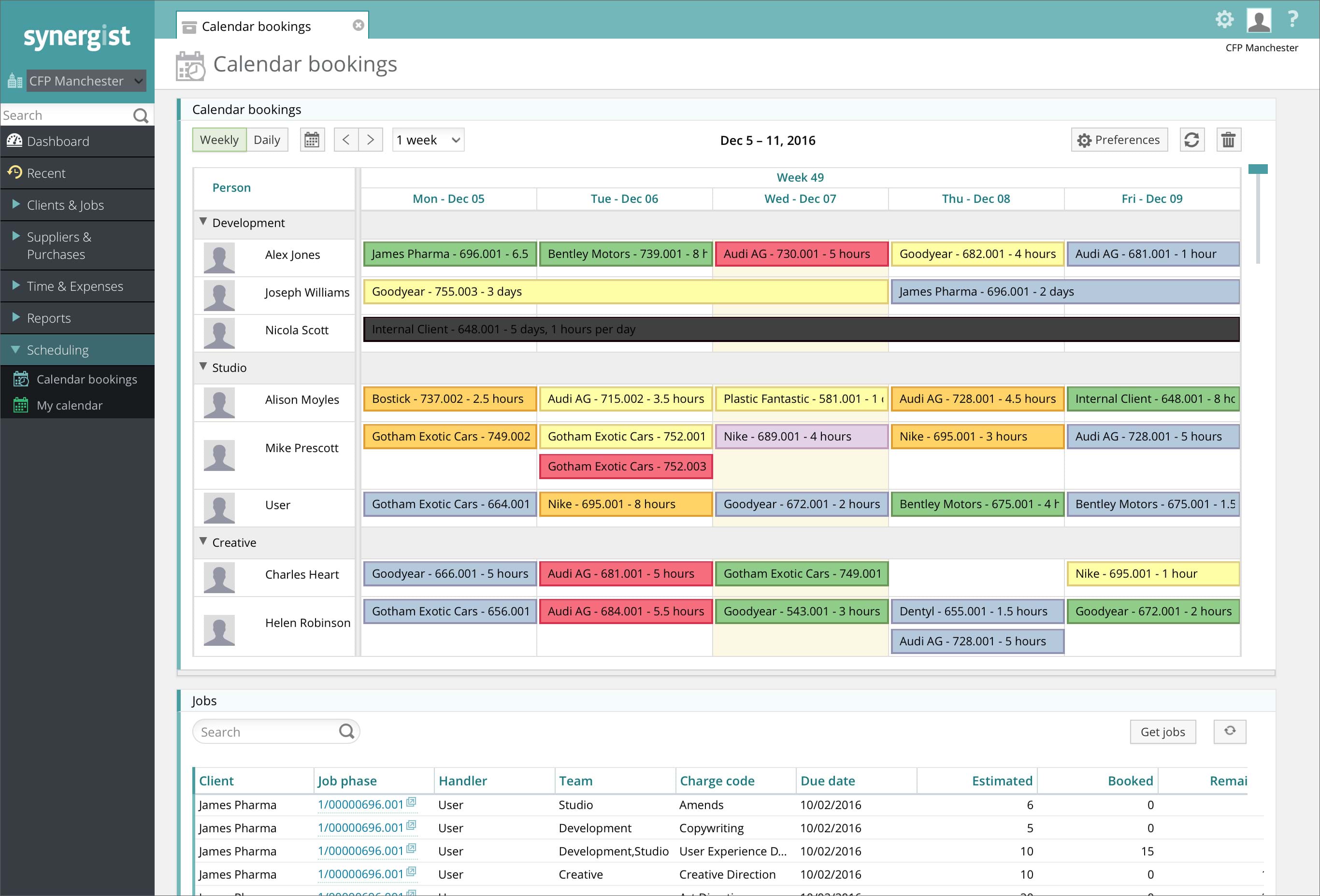
Task: Click Bostick 737.002 2.5 hours booking
Action: pyautogui.click(x=449, y=399)
